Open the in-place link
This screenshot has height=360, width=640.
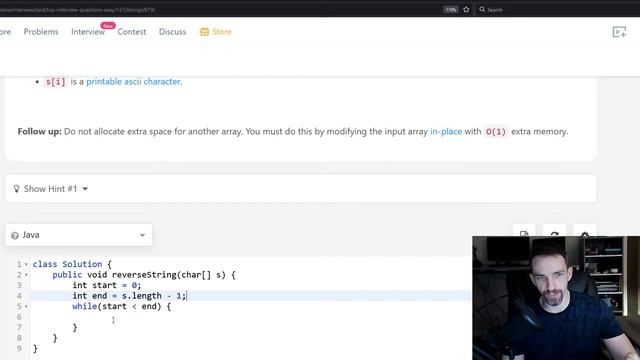[x=446, y=131]
